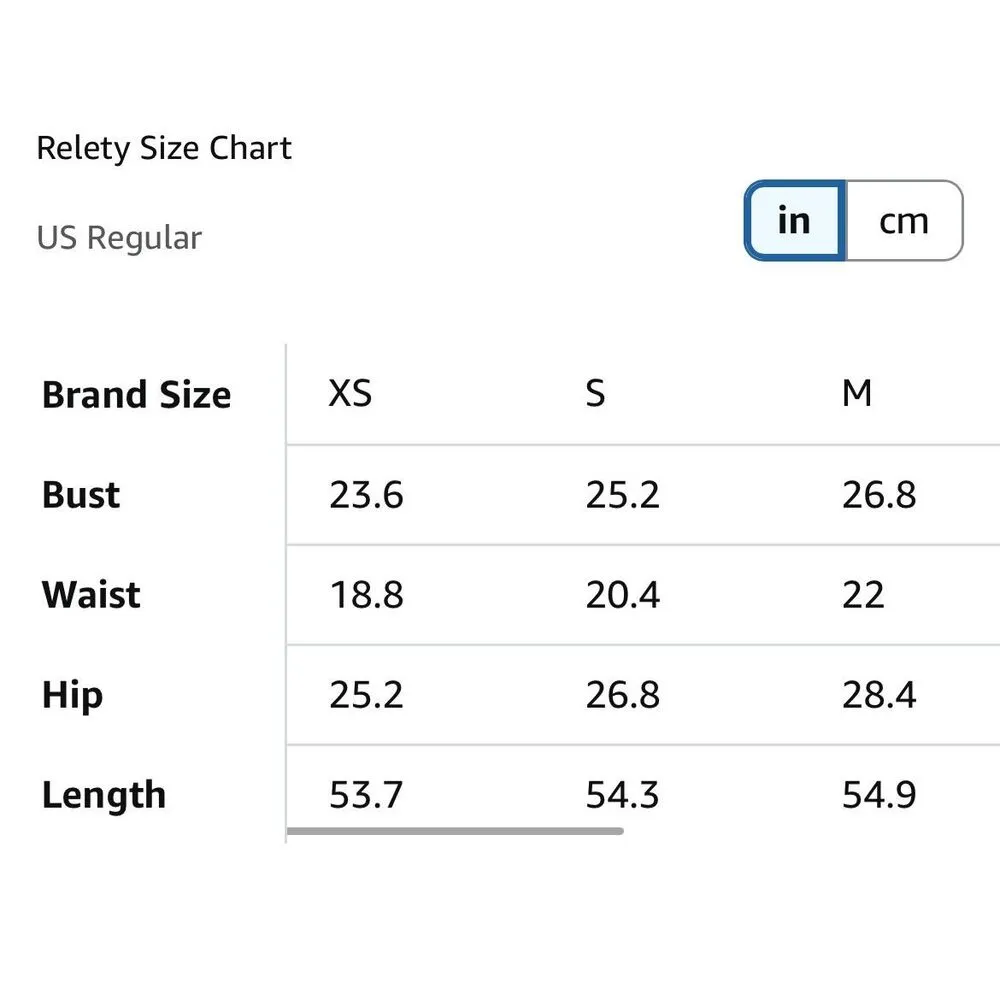
Task: Click the XS bust value 23.6
Action: [x=366, y=495]
